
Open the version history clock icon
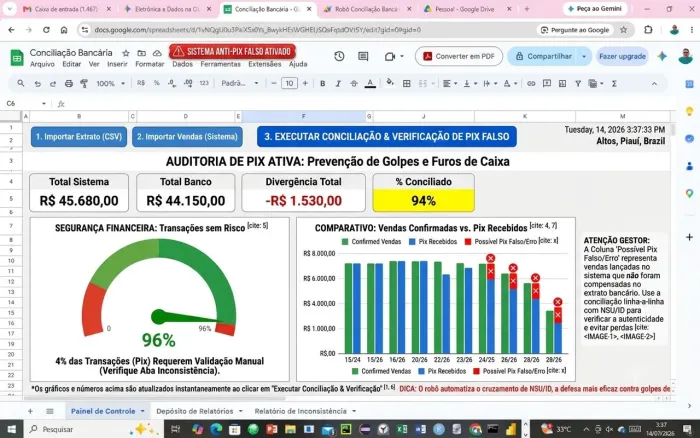click(339, 56)
